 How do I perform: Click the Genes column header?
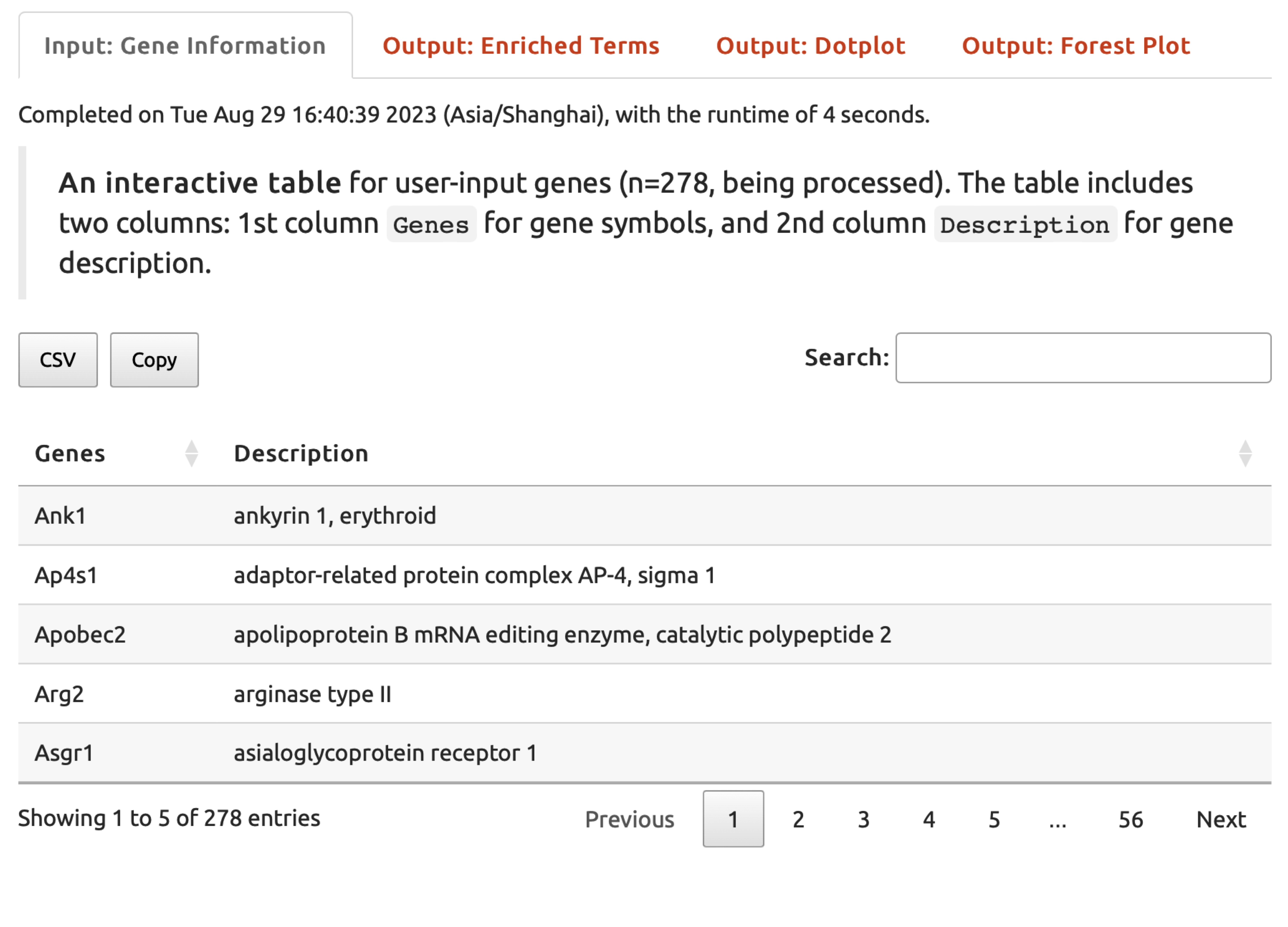click(x=70, y=454)
